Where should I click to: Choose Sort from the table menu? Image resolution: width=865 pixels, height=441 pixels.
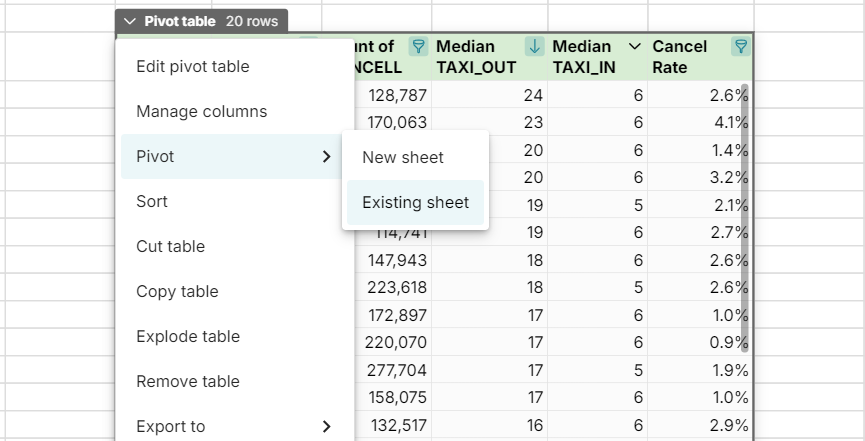pyautogui.click(x=152, y=202)
